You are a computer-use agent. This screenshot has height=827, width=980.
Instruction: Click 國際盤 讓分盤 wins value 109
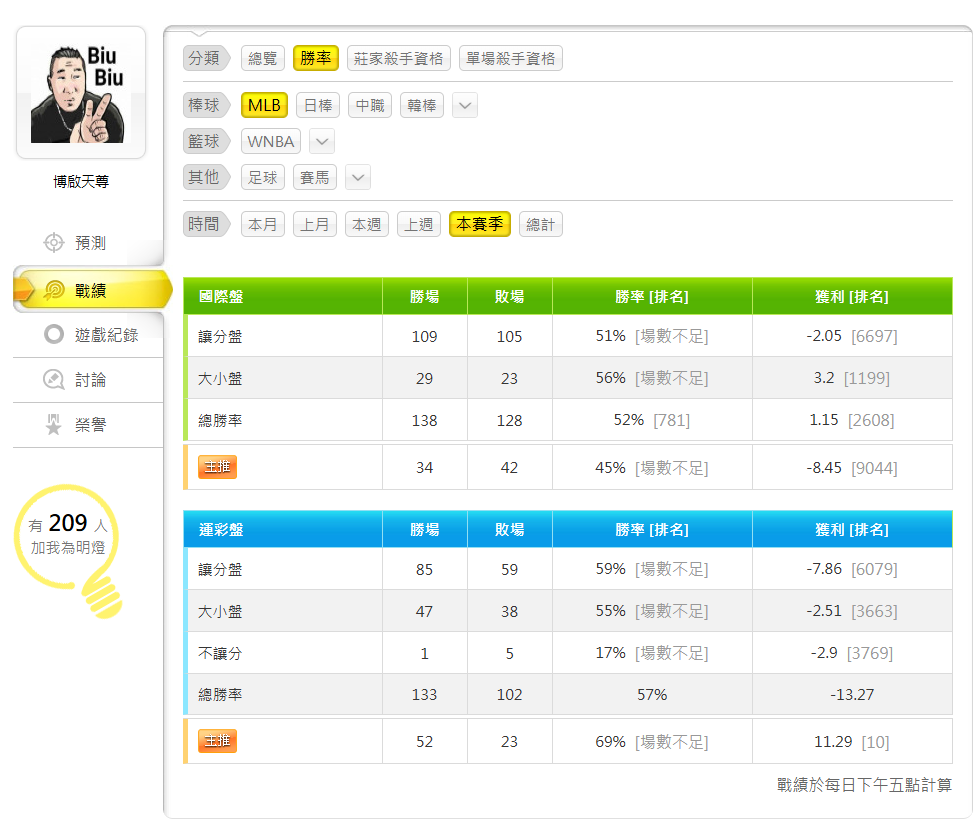(x=424, y=336)
